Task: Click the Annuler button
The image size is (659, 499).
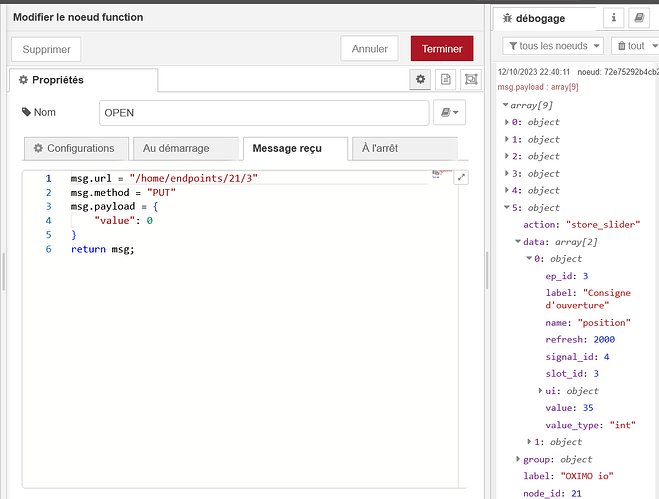Action: [x=370, y=49]
